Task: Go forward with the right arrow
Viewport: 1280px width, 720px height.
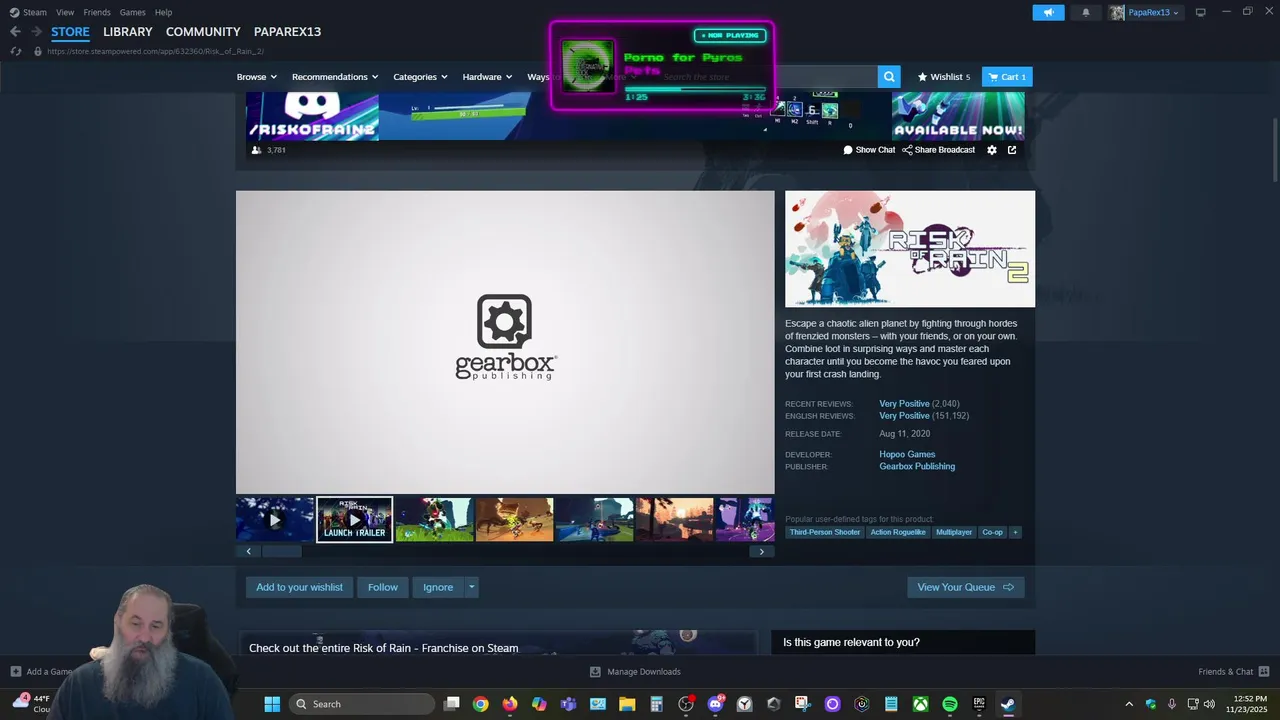Action: (37, 31)
